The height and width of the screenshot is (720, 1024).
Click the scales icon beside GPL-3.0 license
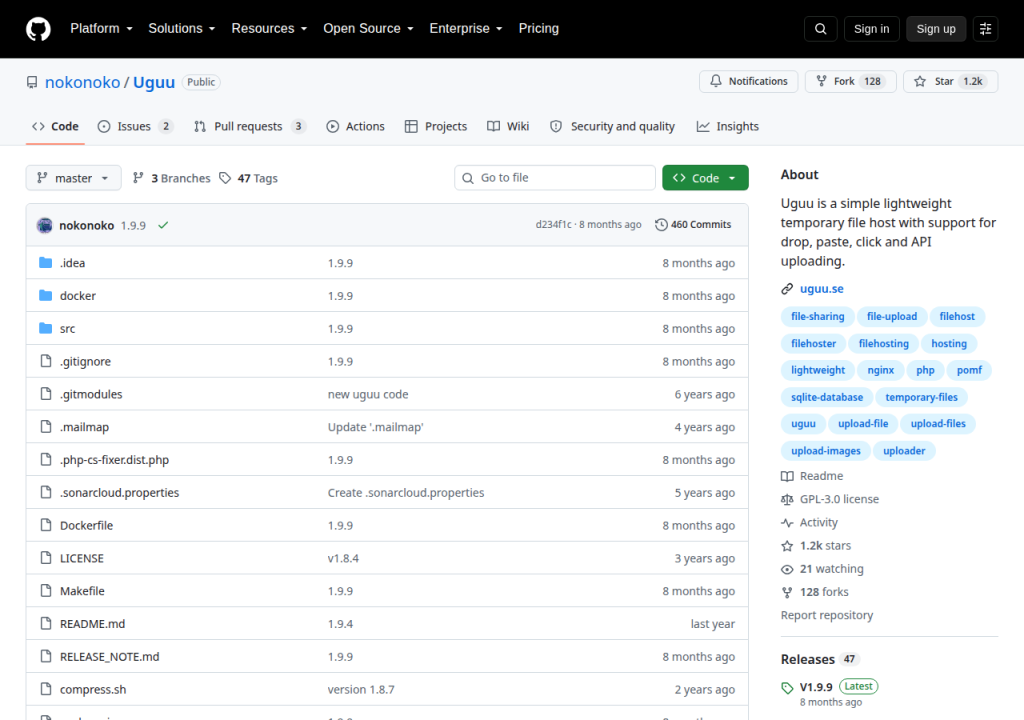(787, 499)
